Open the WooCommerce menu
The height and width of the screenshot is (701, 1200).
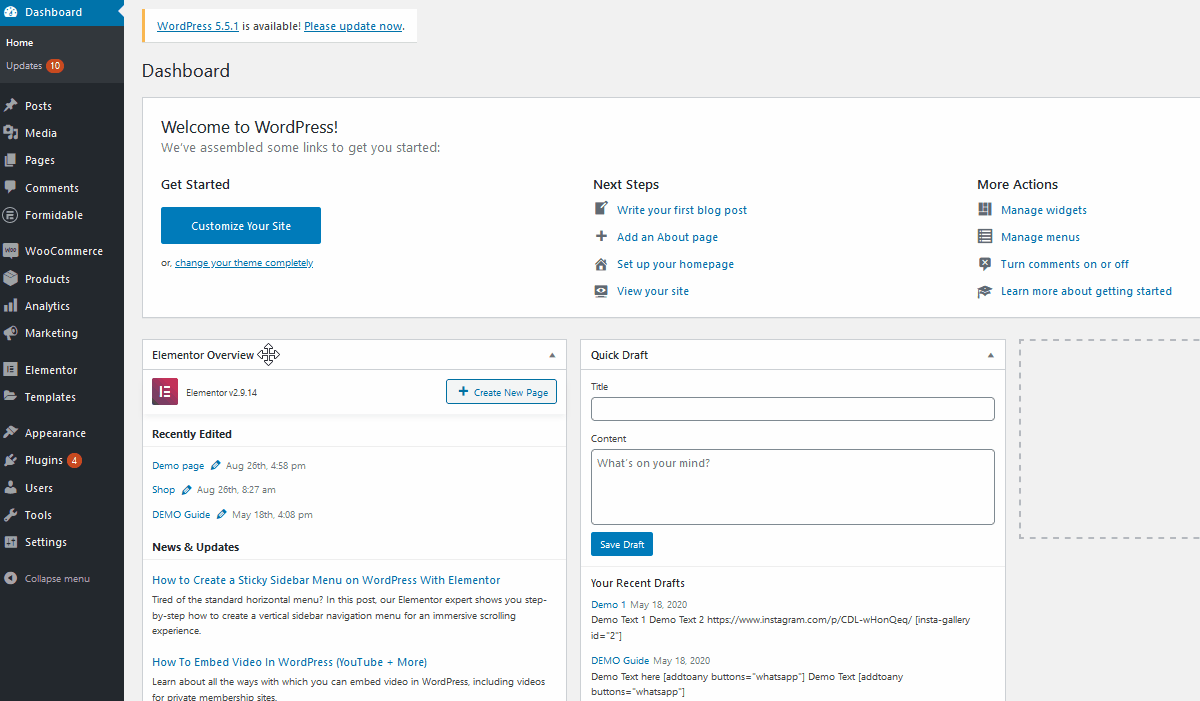pos(62,251)
